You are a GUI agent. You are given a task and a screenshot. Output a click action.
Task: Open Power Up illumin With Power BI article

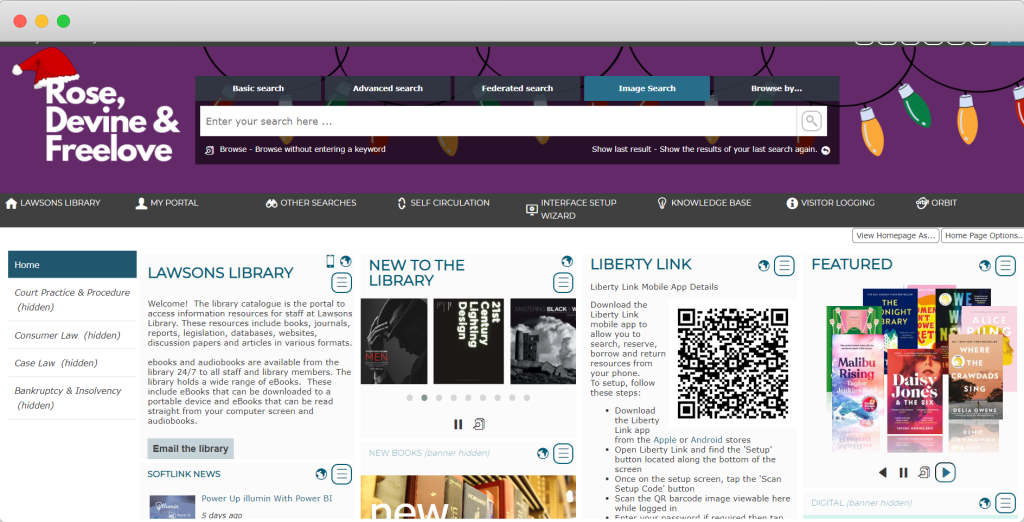click(x=266, y=498)
